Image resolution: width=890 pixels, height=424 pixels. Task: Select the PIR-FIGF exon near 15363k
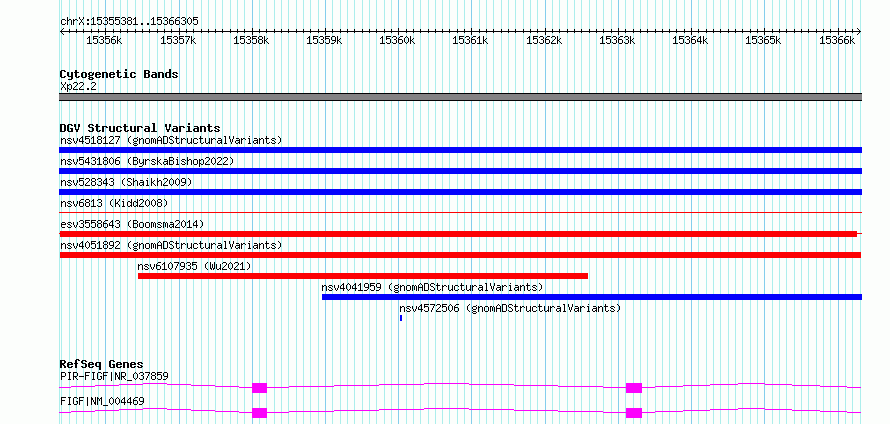pyautogui.click(x=634, y=388)
